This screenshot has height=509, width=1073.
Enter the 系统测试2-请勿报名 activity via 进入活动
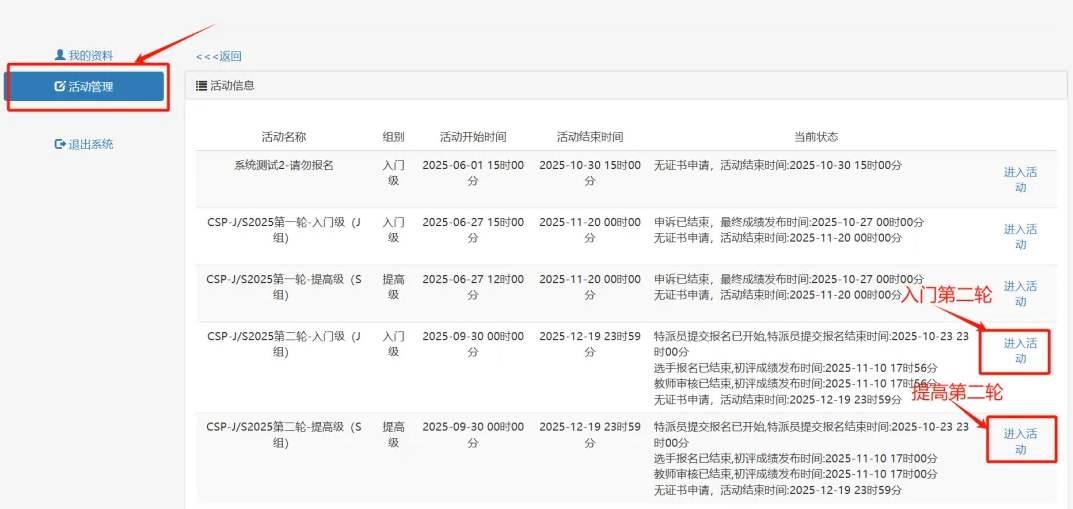tap(1020, 179)
